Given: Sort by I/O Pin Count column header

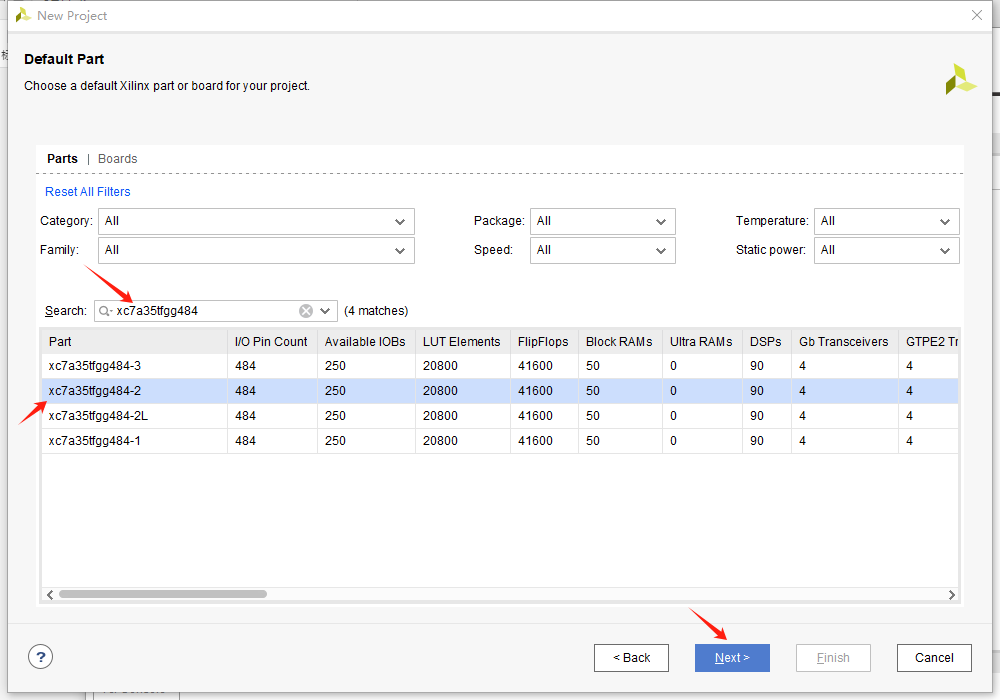Looking at the screenshot, I should (272, 342).
